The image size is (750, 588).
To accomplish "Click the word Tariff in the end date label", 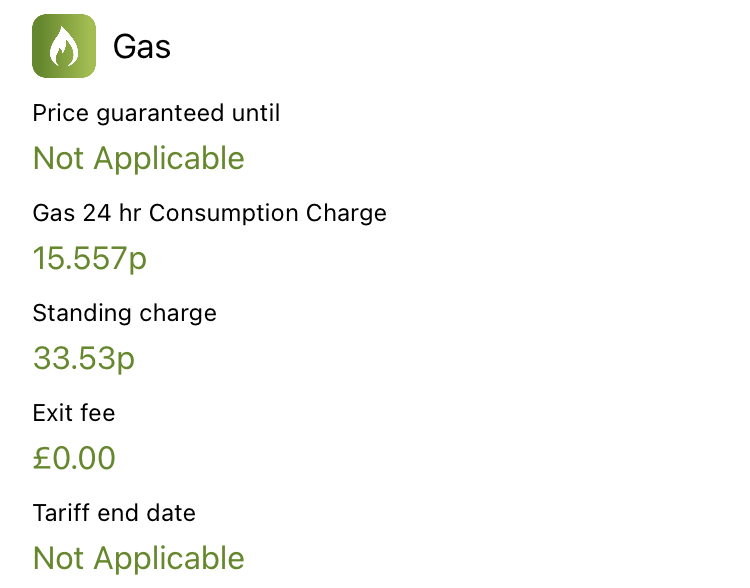I will coord(56,513).
